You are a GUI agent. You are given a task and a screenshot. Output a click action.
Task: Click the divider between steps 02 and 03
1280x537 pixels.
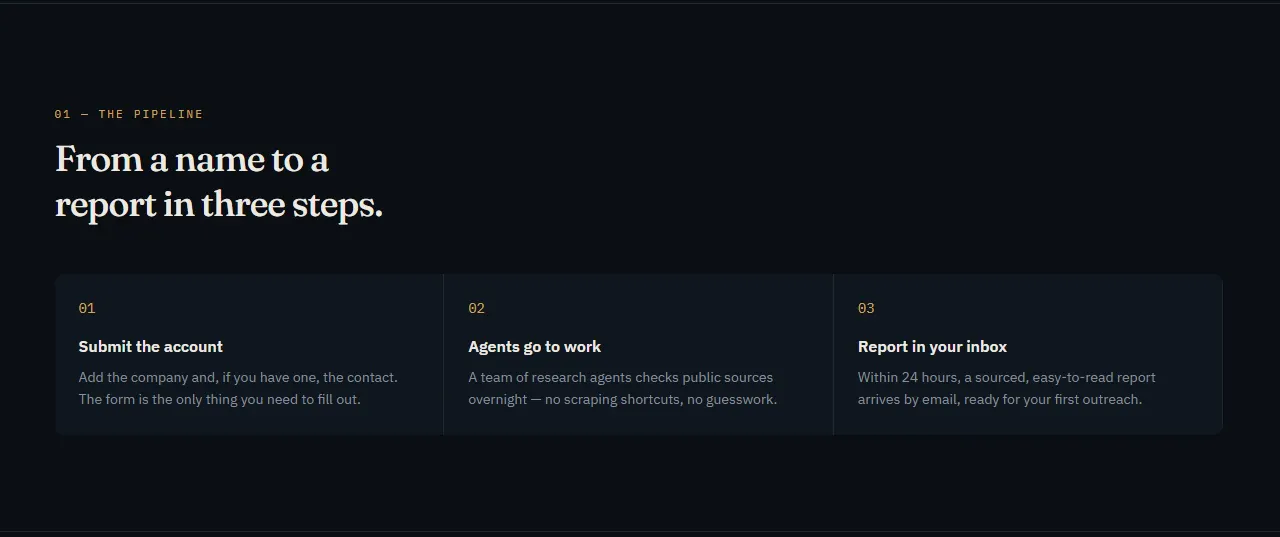click(x=833, y=354)
